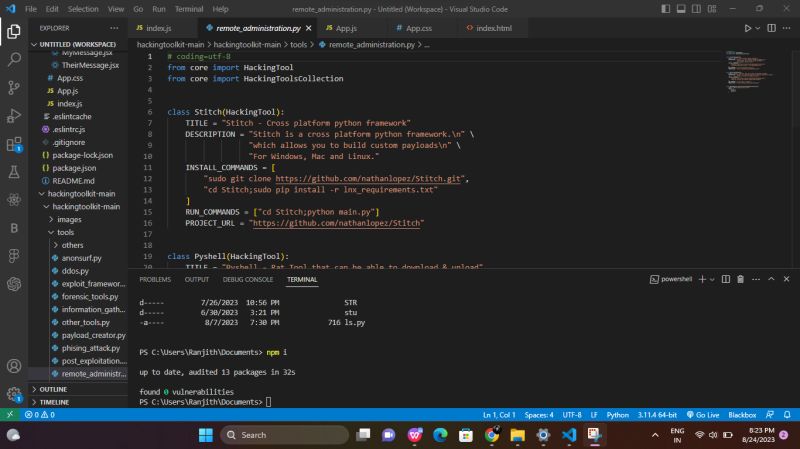
Task: Split the editor to the right
Action: (x=771, y=28)
